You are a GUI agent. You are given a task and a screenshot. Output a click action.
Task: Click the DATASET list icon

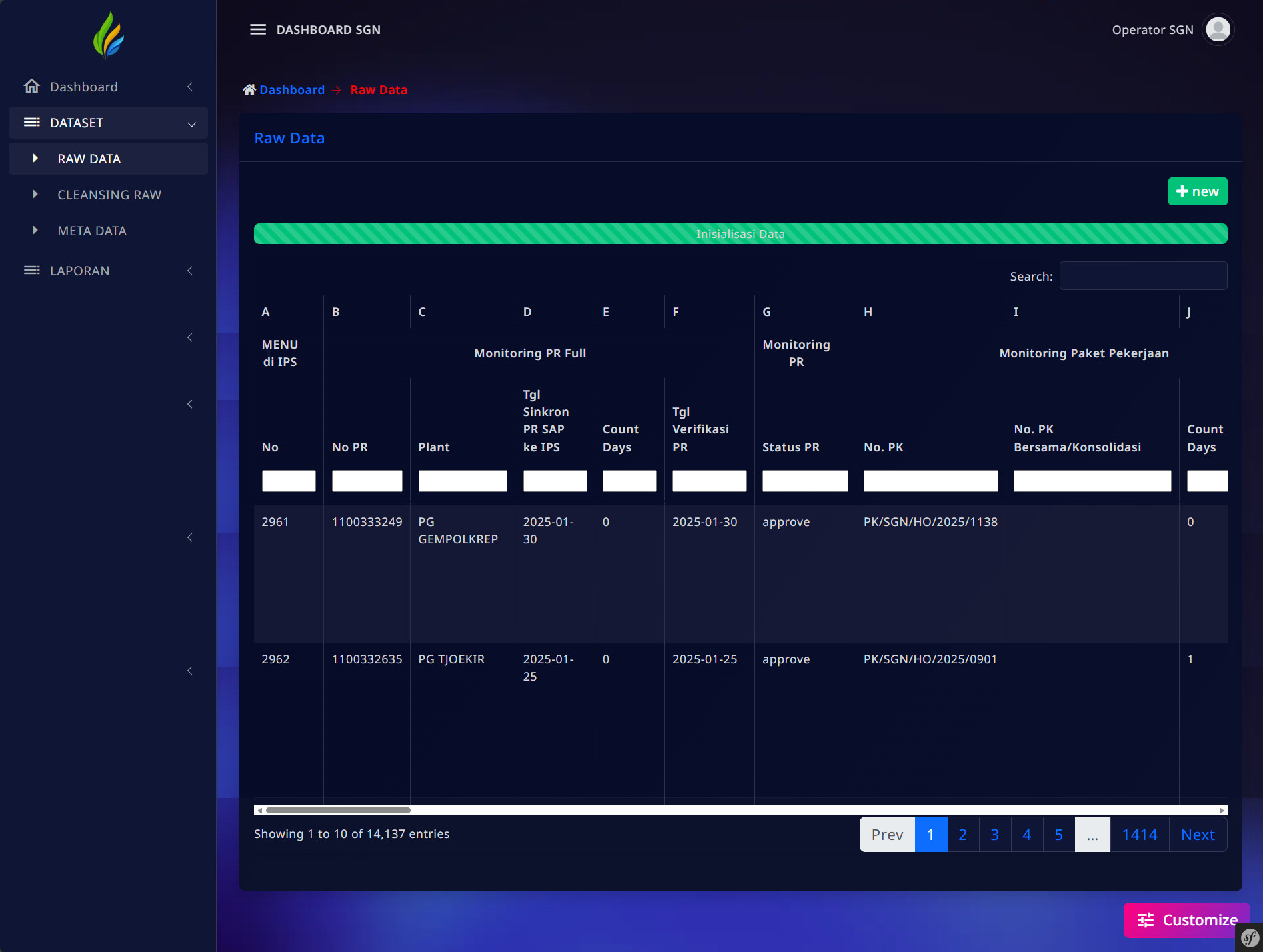point(31,122)
